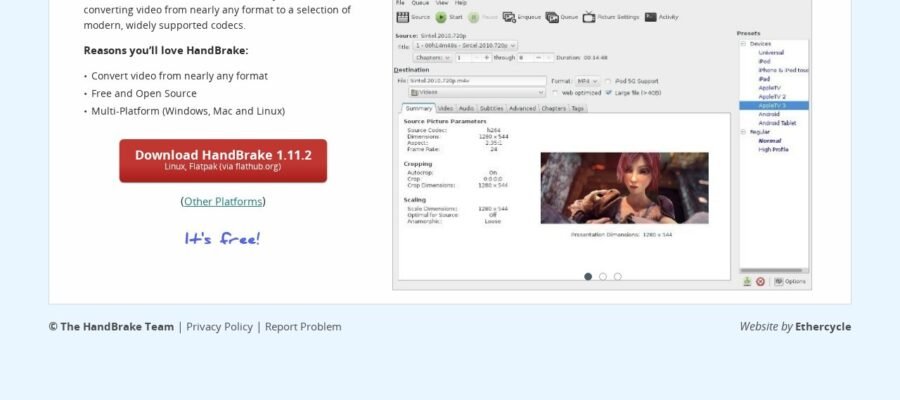The width and height of the screenshot is (900, 400).
Task: Select the iPad preset
Action: point(764,79)
